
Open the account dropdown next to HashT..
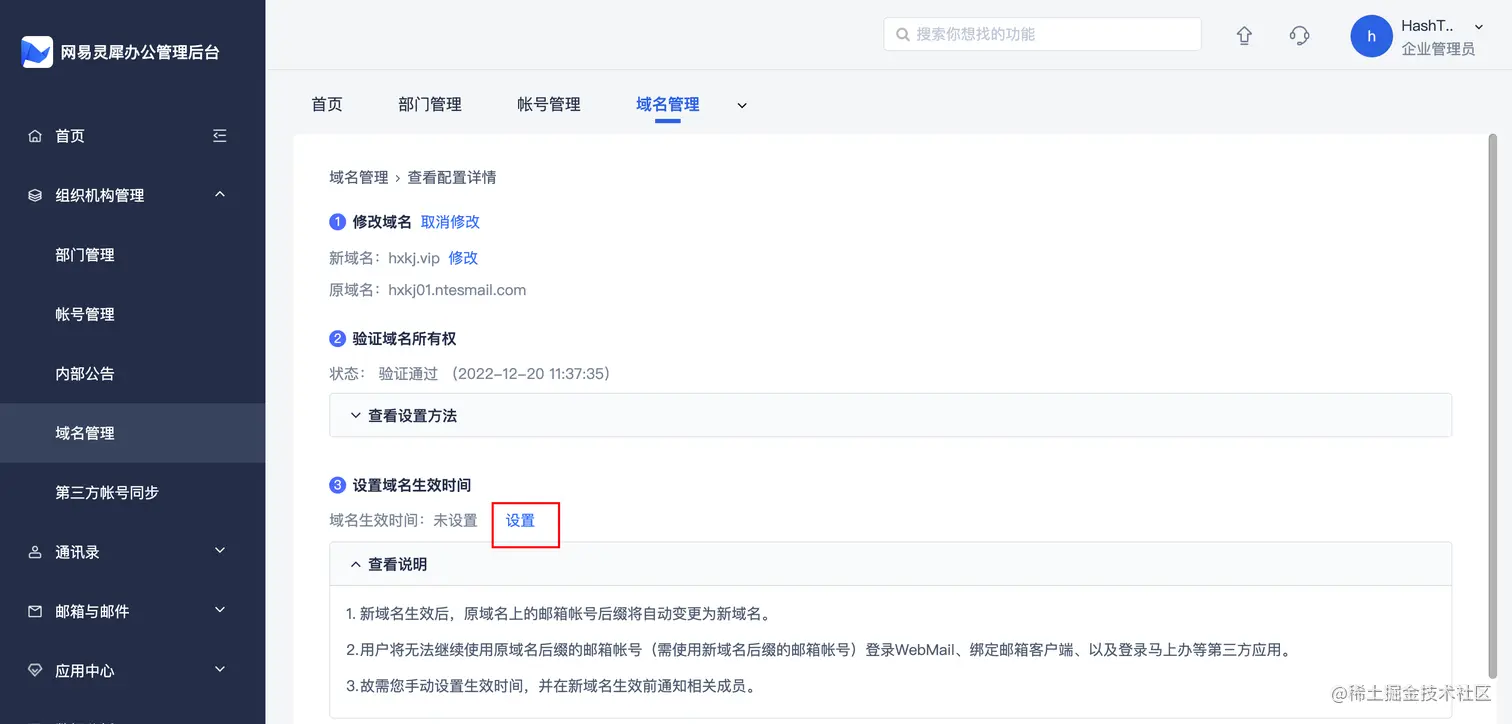[x=1479, y=27]
